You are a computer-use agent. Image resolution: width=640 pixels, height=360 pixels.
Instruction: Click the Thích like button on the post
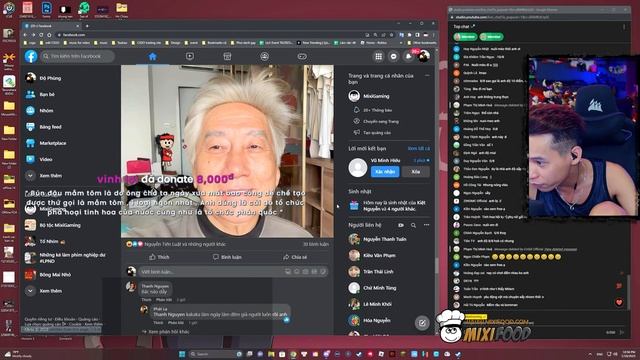click(159, 257)
